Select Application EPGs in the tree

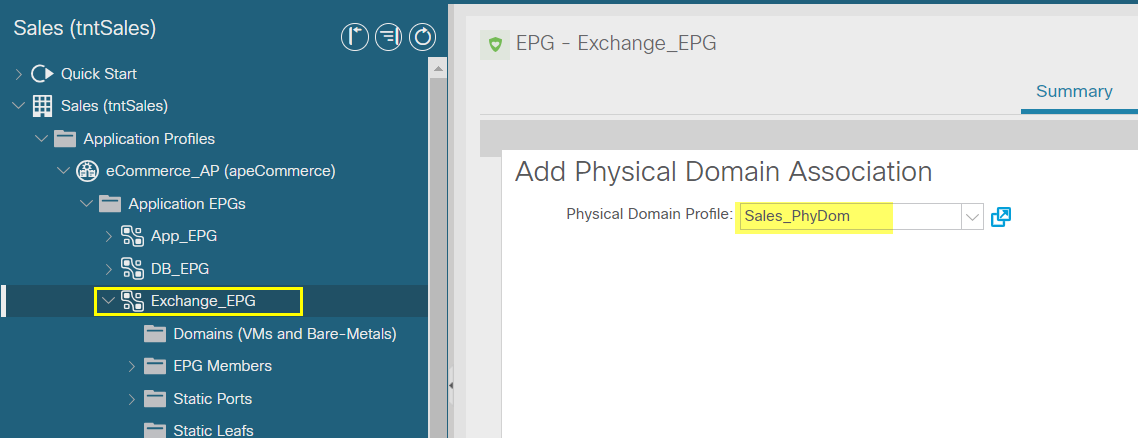(x=187, y=204)
